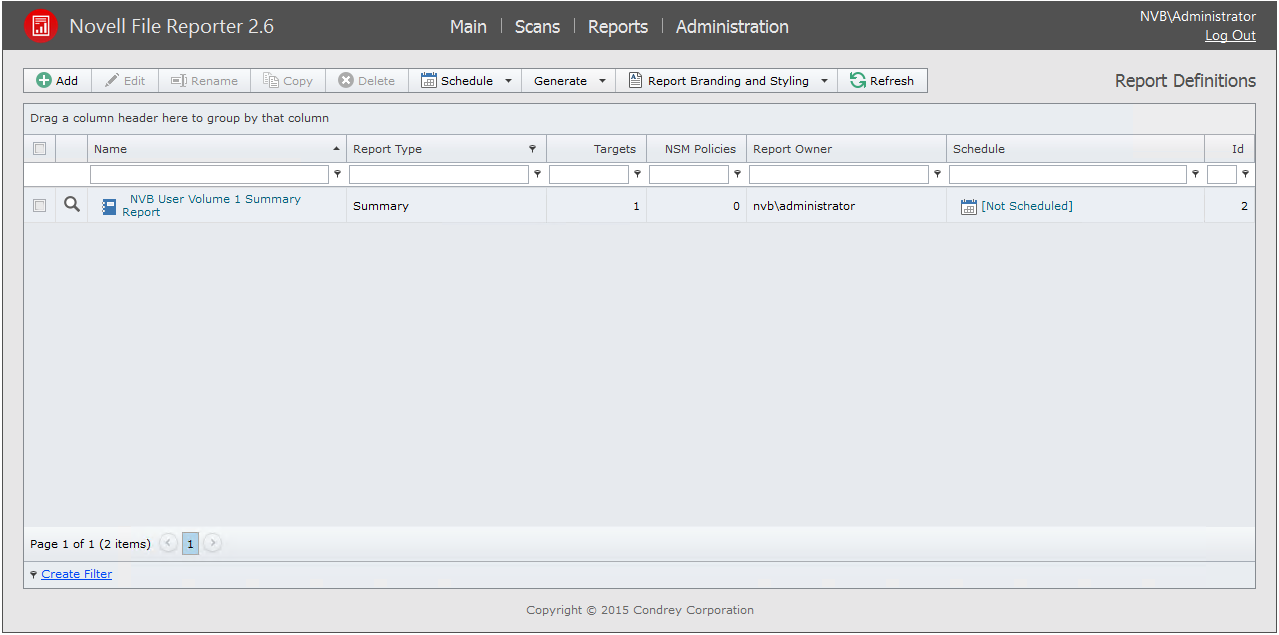Open NVB User Volume 1 Summary Report link
This screenshot has width=1279, height=635.
pos(211,205)
